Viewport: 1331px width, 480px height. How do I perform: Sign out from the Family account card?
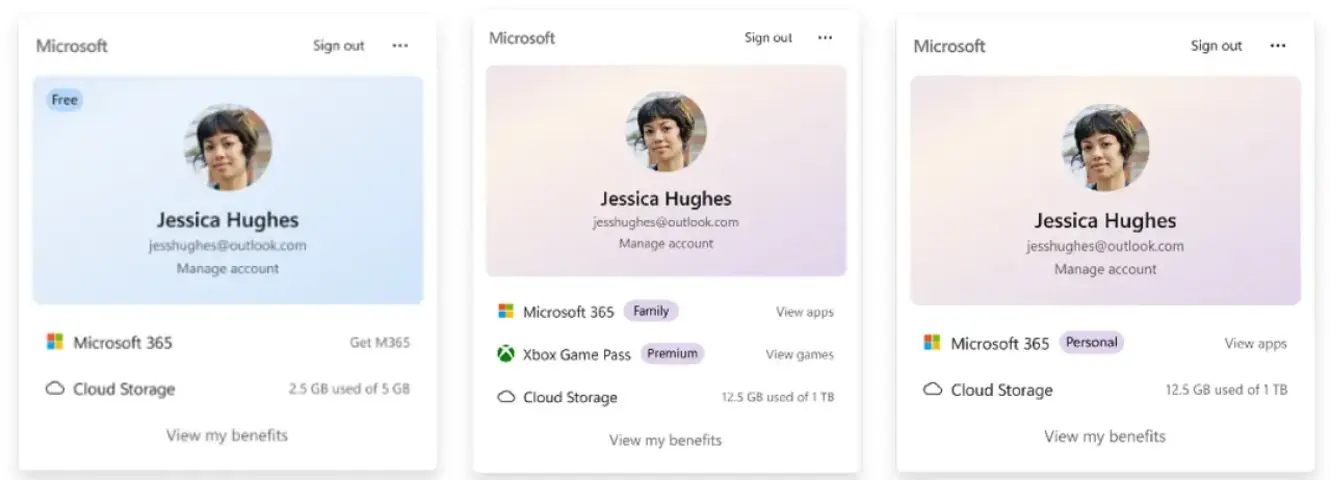[768, 38]
